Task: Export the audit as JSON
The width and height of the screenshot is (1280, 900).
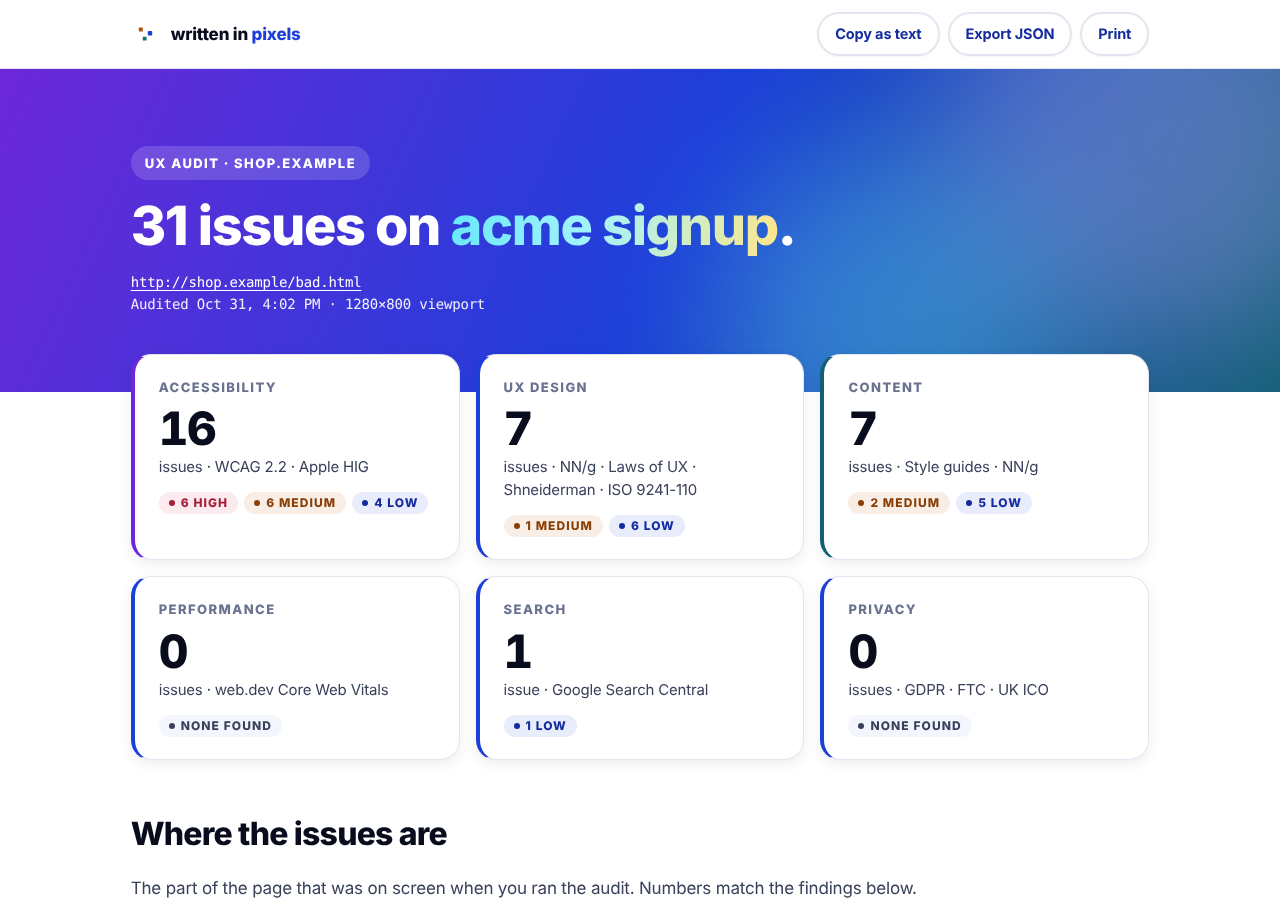Action: 1010,34
